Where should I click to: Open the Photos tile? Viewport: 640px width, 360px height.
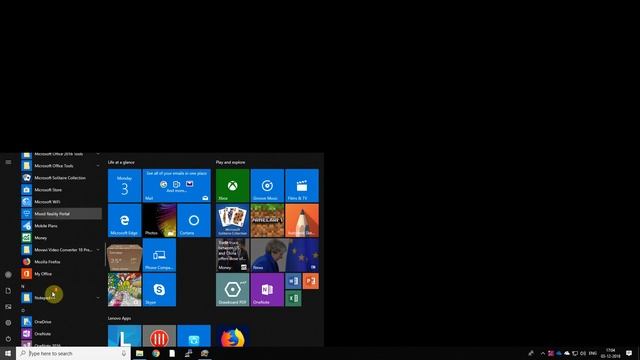[159, 220]
